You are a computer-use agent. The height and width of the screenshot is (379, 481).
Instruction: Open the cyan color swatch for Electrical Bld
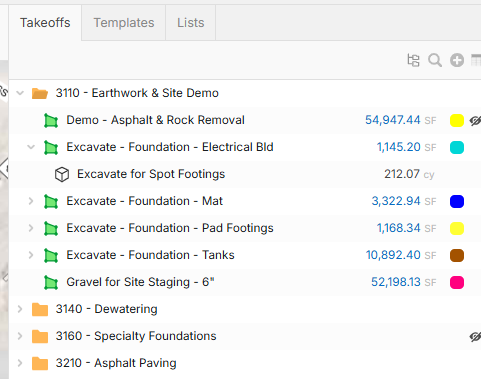click(x=457, y=147)
